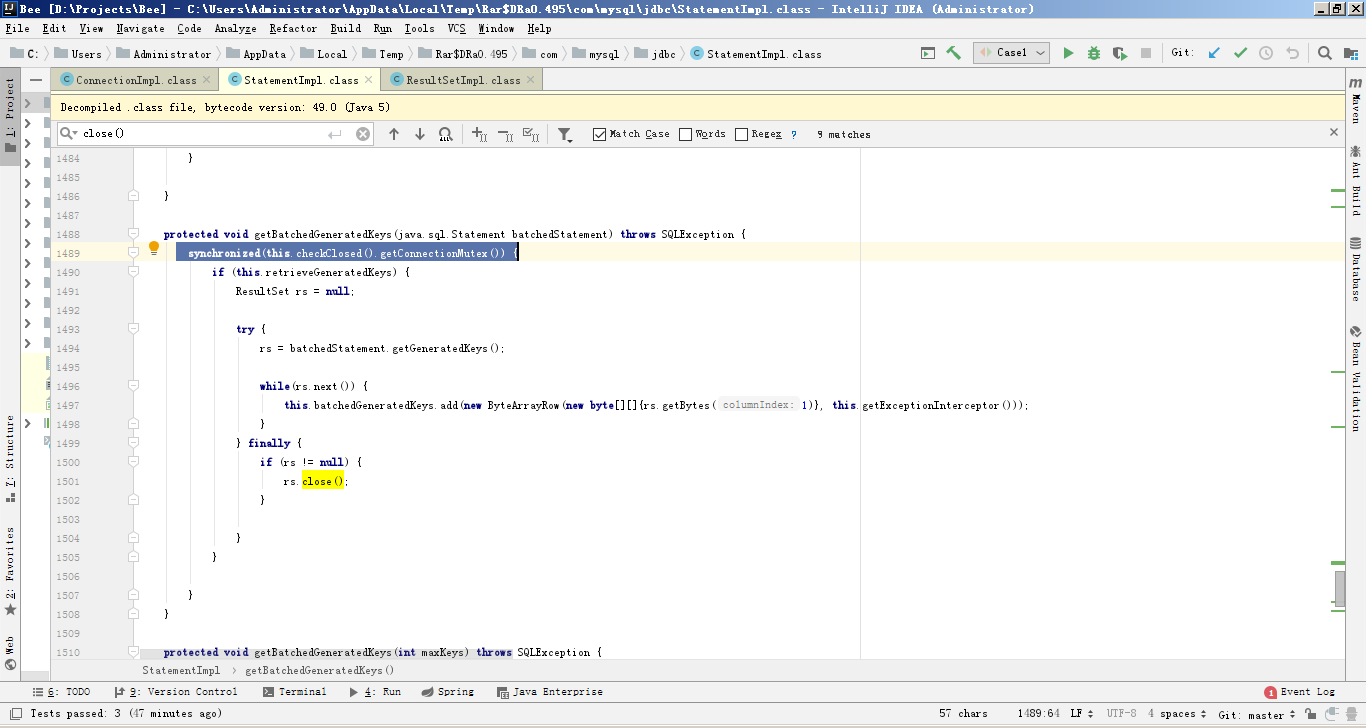Viewport: 1366px width, 728px height.
Task: Open the search filter dropdown
Action: (x=565, y=134)
